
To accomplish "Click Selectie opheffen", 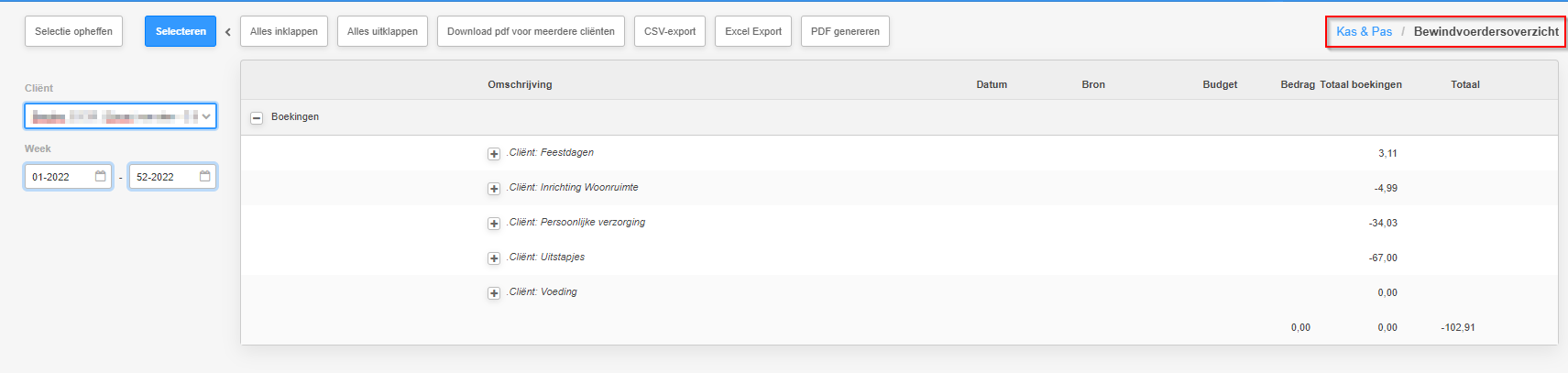I will click(x=73, y=31).
